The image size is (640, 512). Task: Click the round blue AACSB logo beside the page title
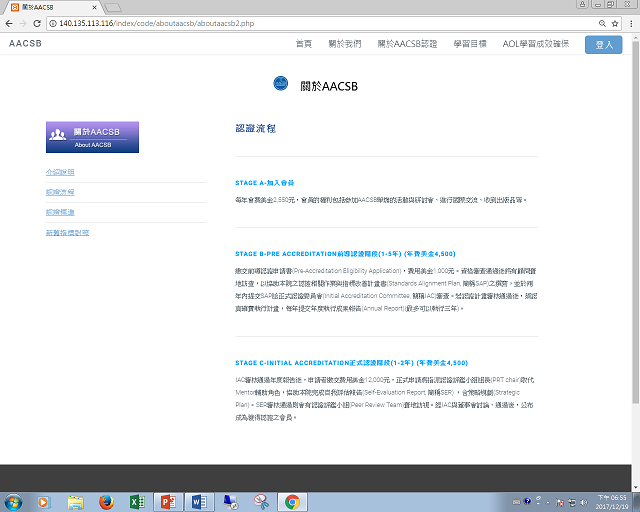[x=280, y=83]
